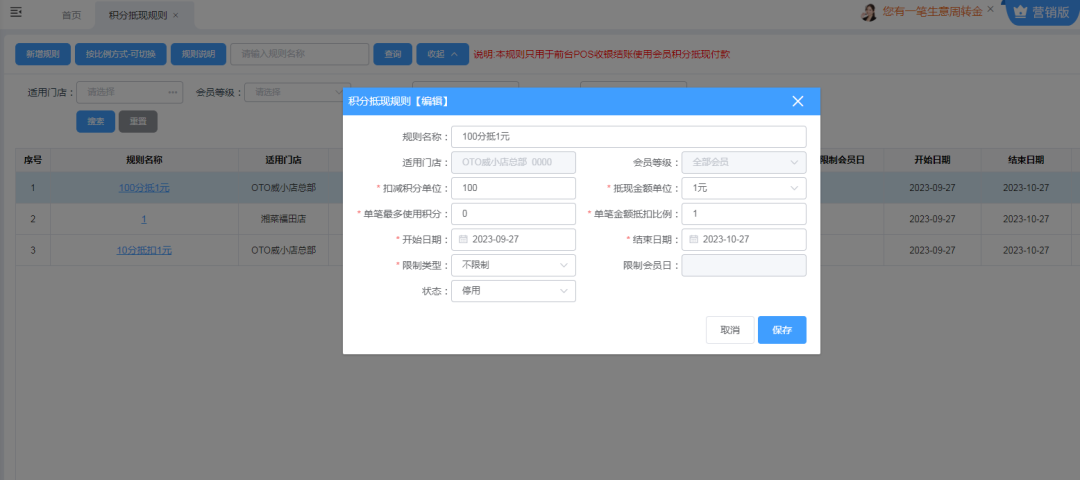Dismiss the top notification banner with x
This screenshot has height=480, width=1080.
click(x=991, y=9)
